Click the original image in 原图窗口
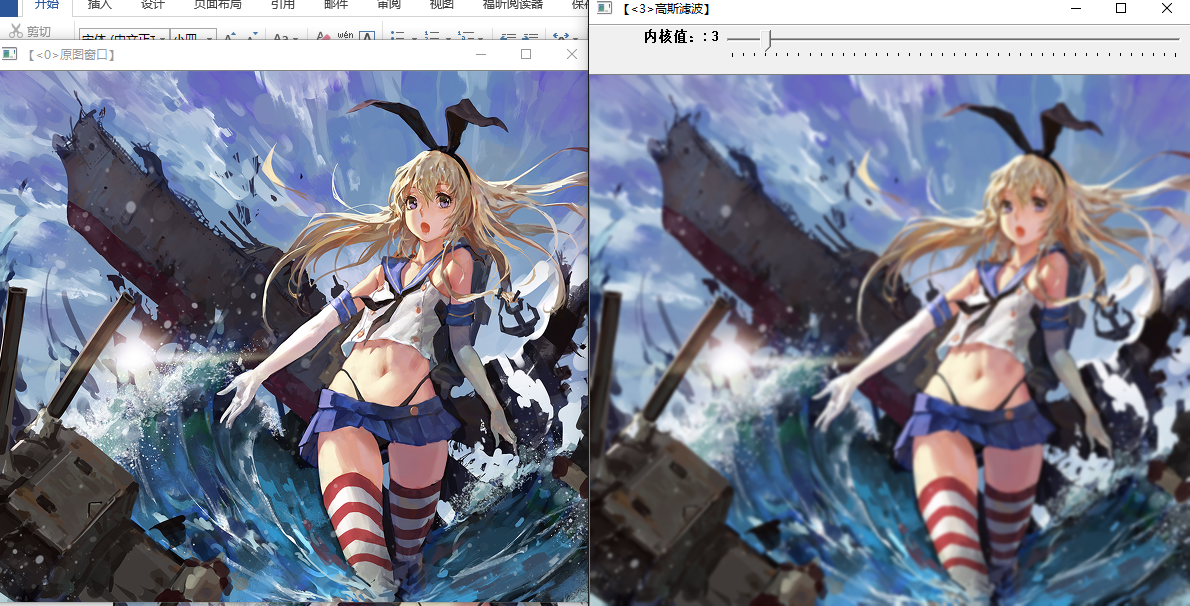 tap(294, 337)
